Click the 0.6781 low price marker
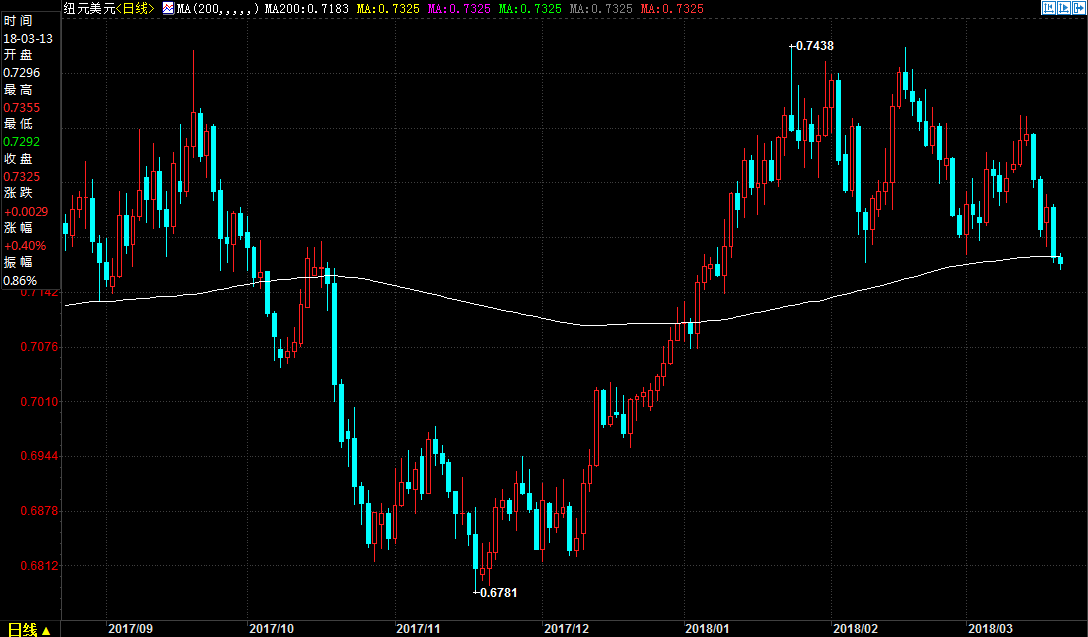 498,593
